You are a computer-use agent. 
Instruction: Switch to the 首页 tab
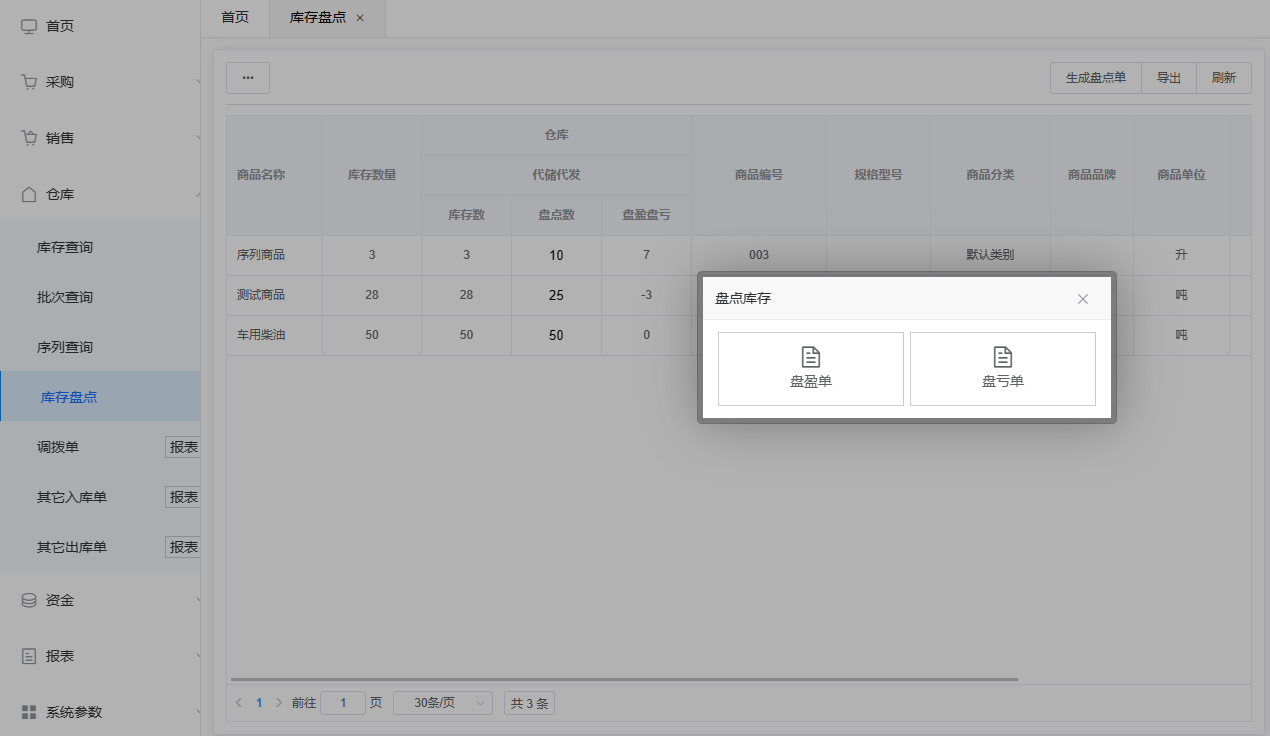point(235,18)
